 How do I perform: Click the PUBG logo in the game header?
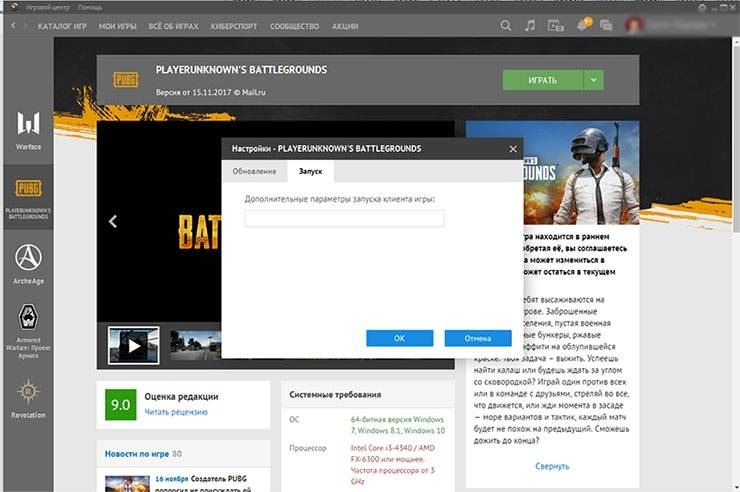coord(126,79)
